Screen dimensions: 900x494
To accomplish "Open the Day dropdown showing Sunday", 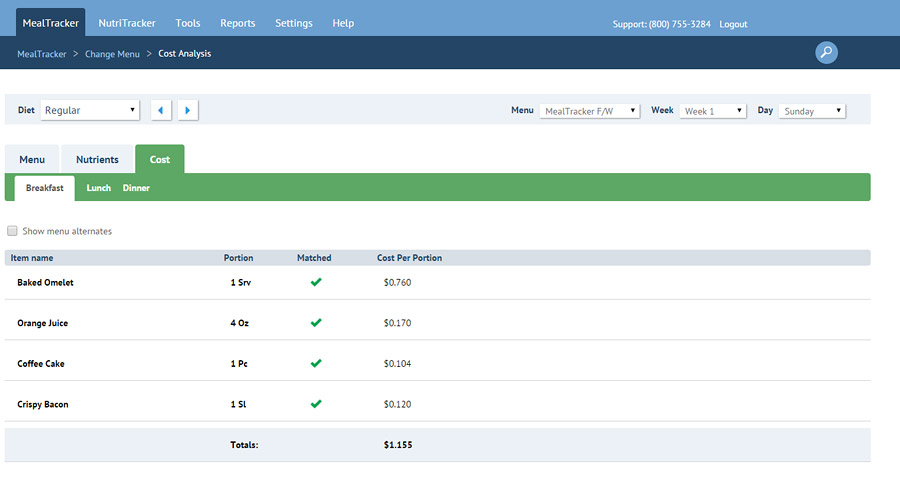I will pos(812,111).
